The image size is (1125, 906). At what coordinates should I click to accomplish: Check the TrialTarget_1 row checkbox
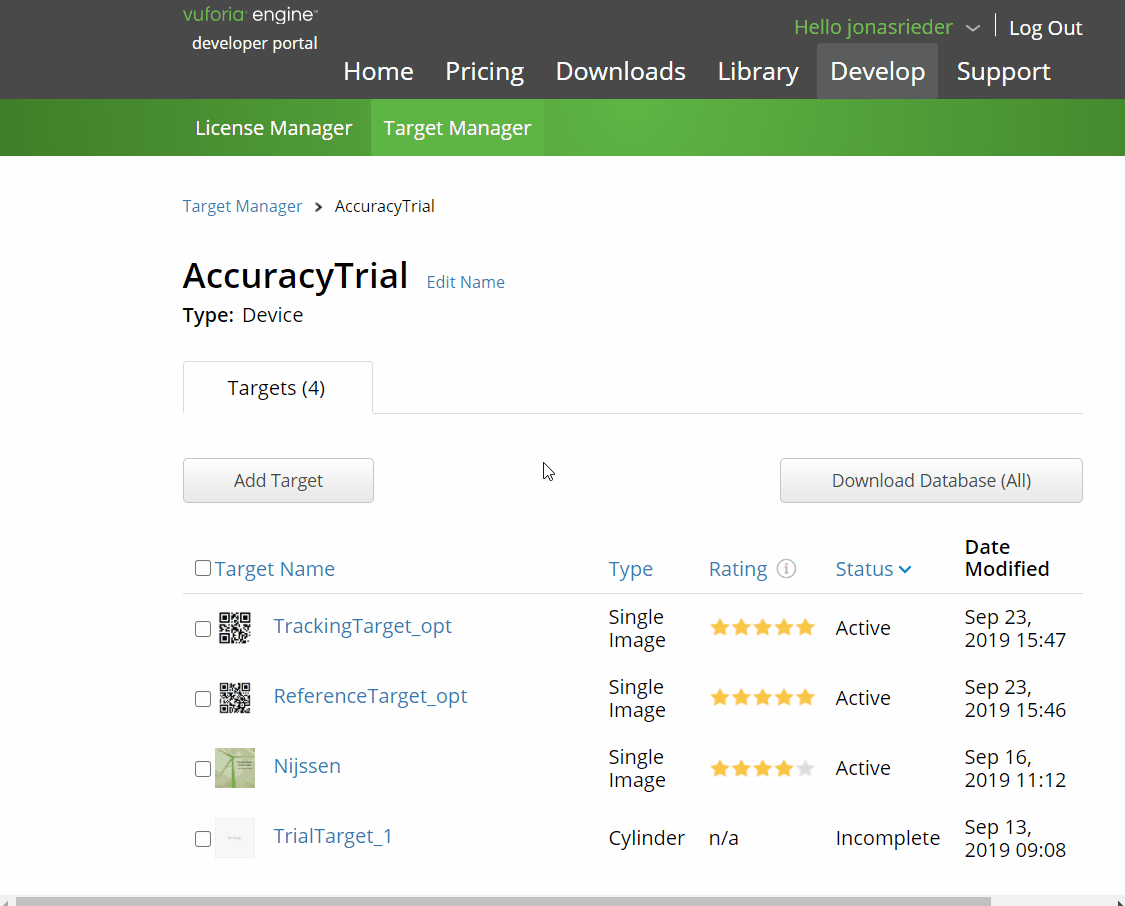click(203, 839)
